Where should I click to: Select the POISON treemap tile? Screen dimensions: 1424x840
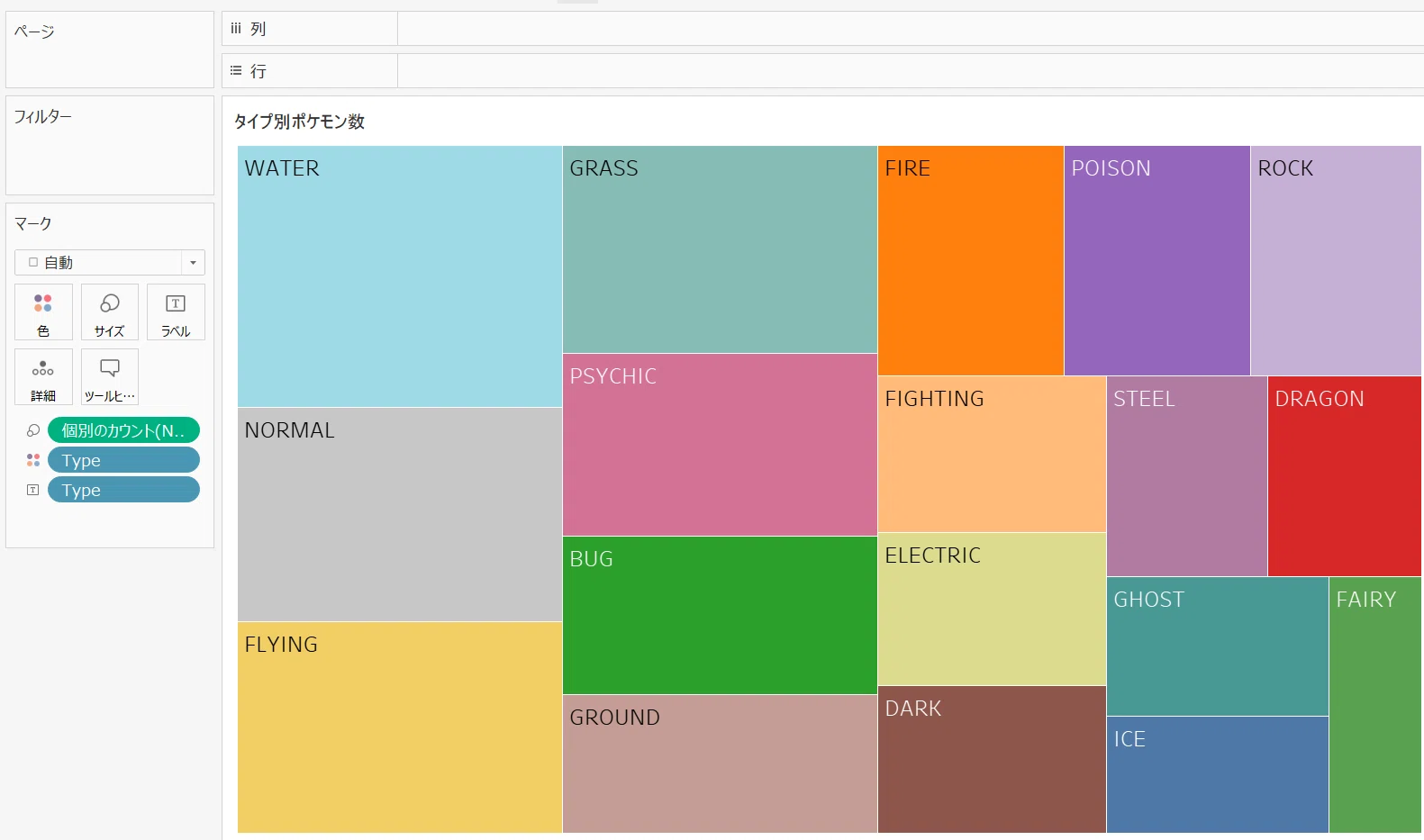coord(1157,260)
